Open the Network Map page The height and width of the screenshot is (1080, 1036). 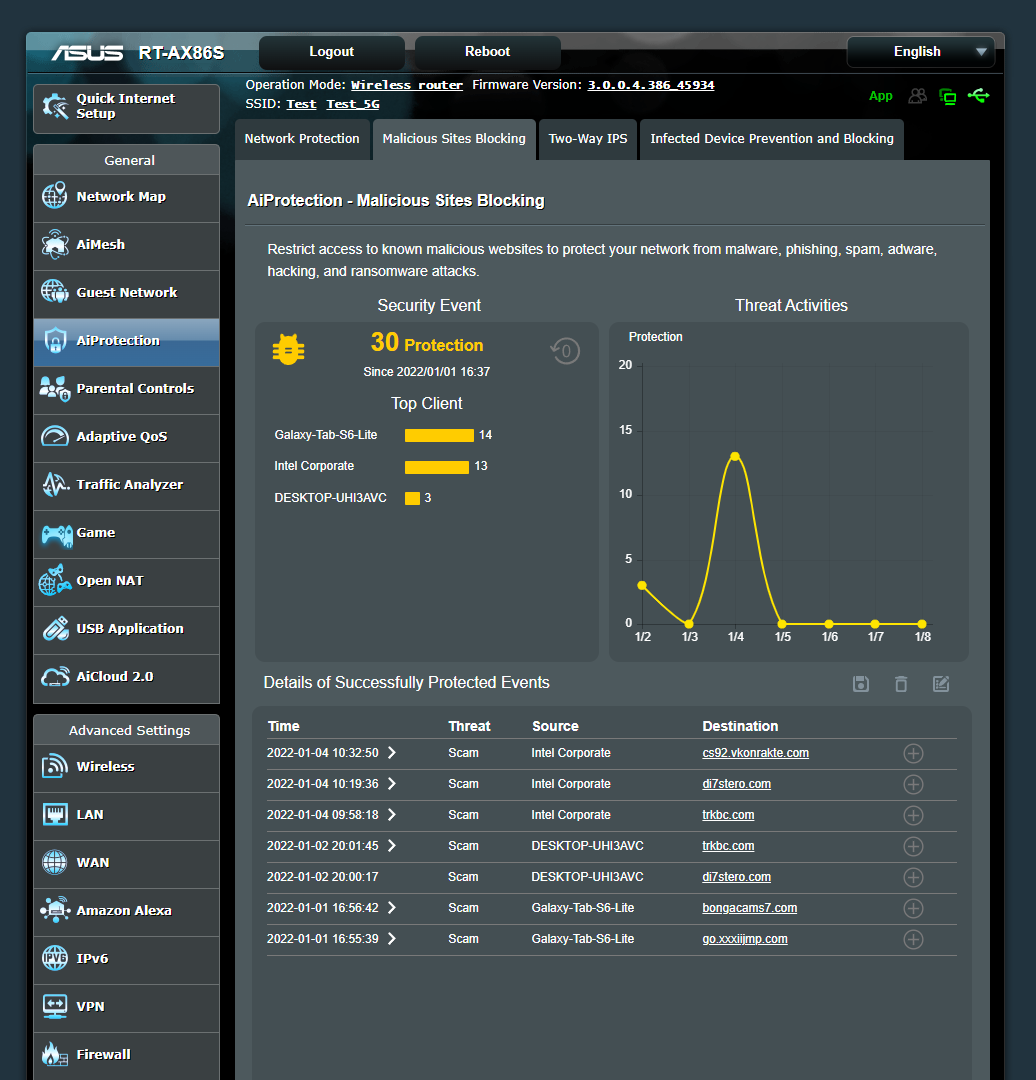126,198
